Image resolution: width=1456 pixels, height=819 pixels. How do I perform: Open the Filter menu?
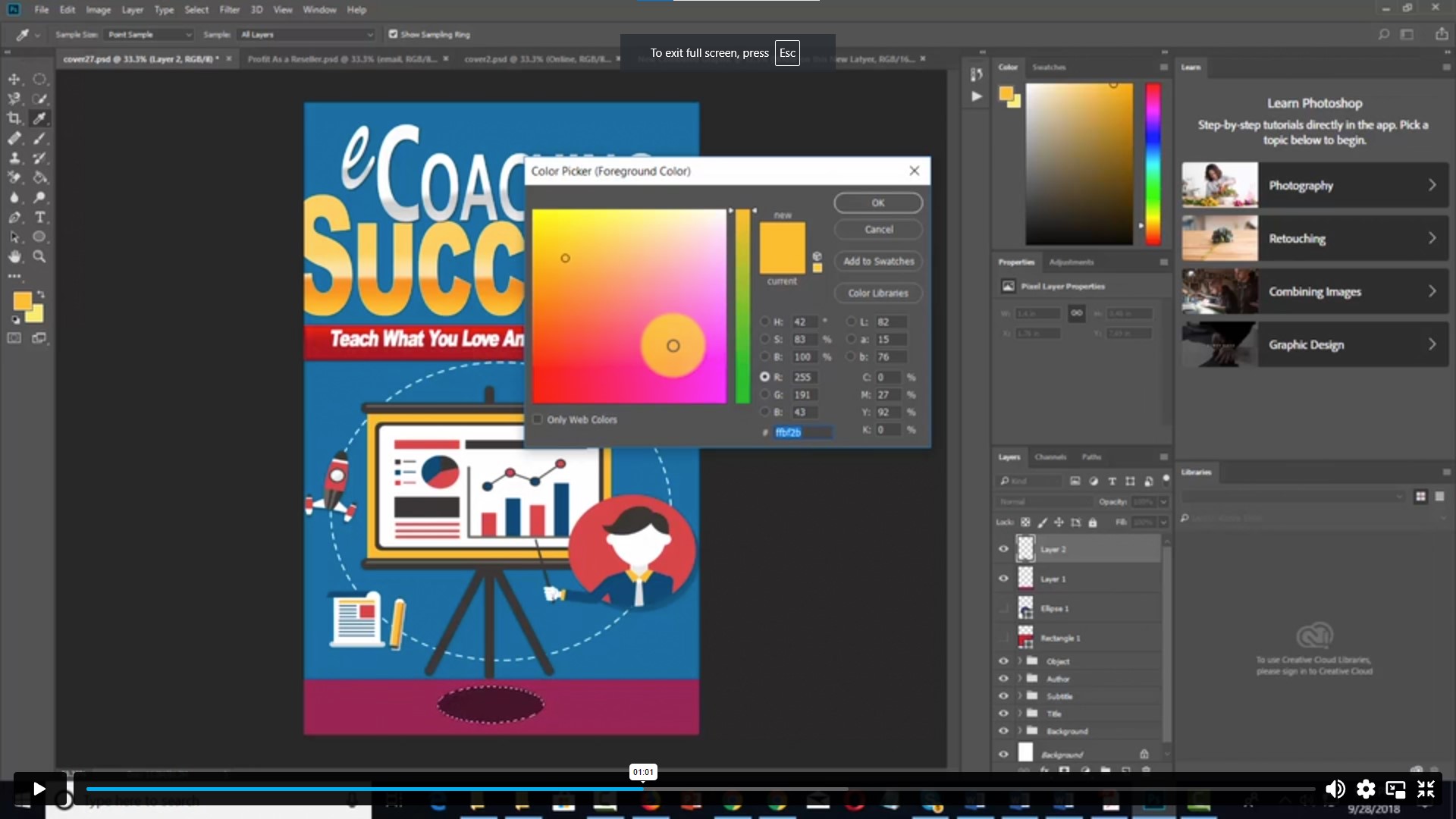229,10
